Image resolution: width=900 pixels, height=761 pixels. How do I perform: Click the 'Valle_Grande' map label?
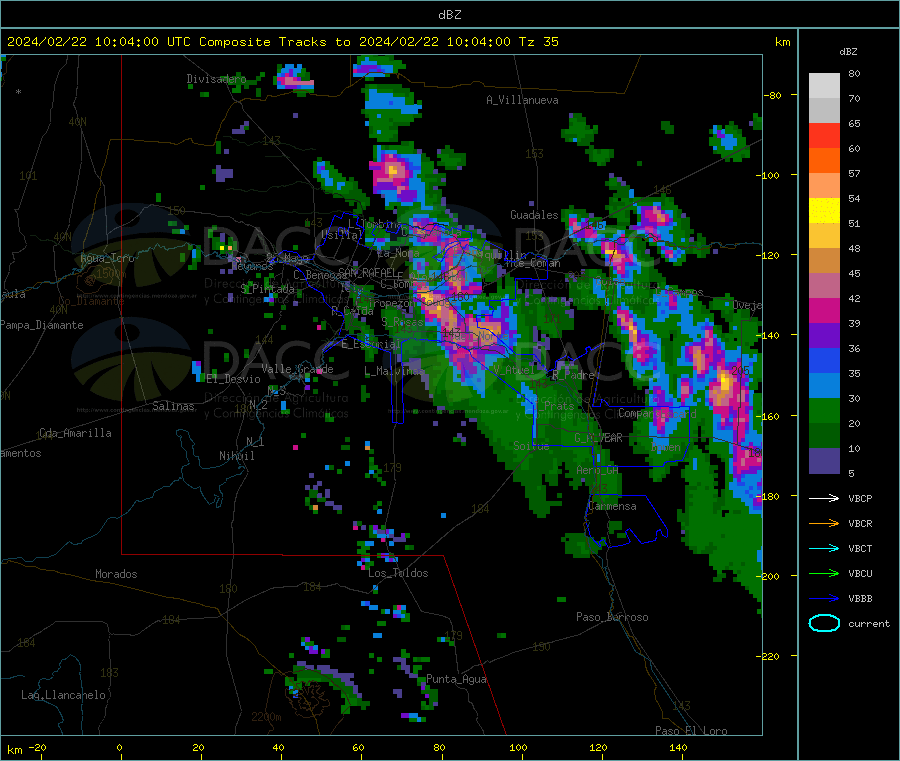[x=297, y=369]
